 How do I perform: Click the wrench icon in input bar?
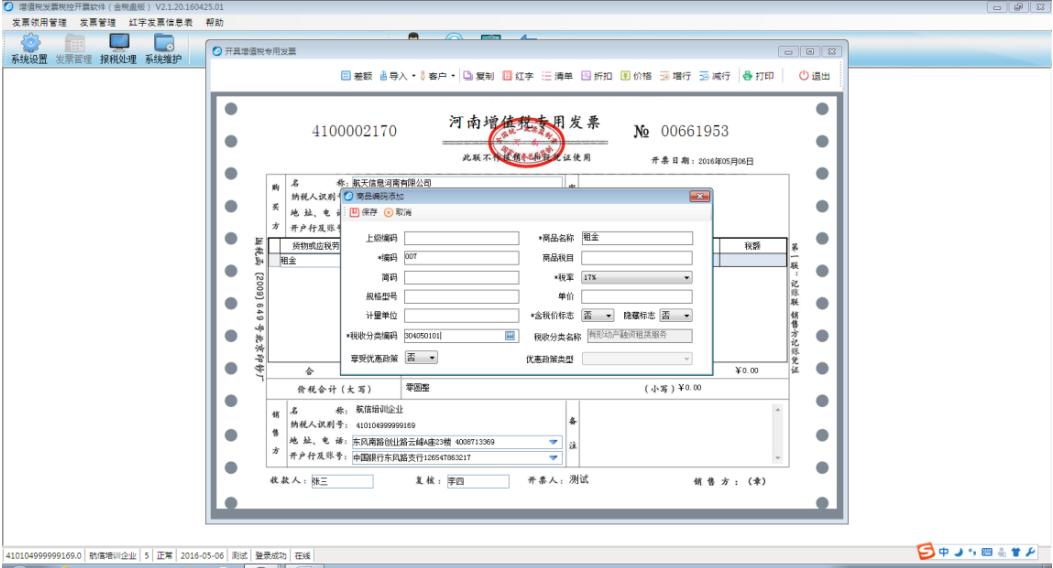(1029, 552)
